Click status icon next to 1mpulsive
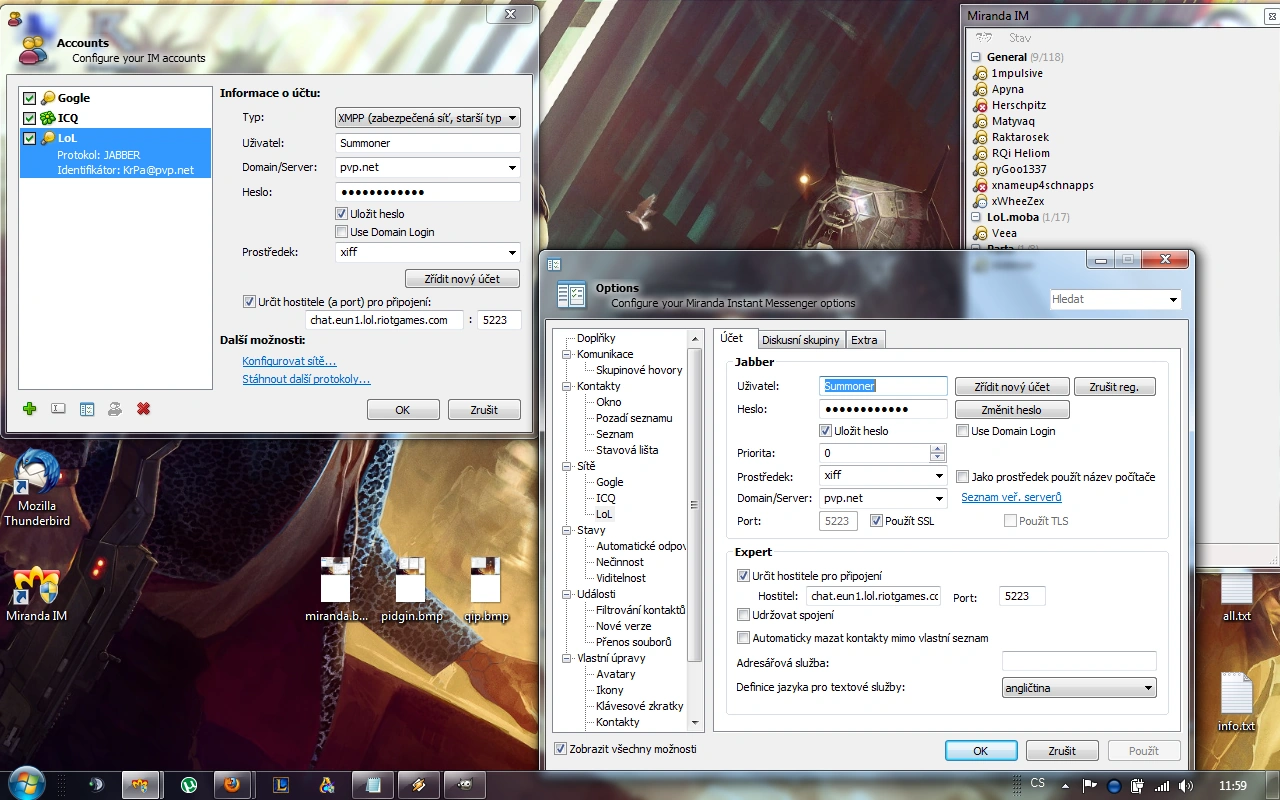Viewport: 1280px width, 800px height. click(x=981, y=73)
